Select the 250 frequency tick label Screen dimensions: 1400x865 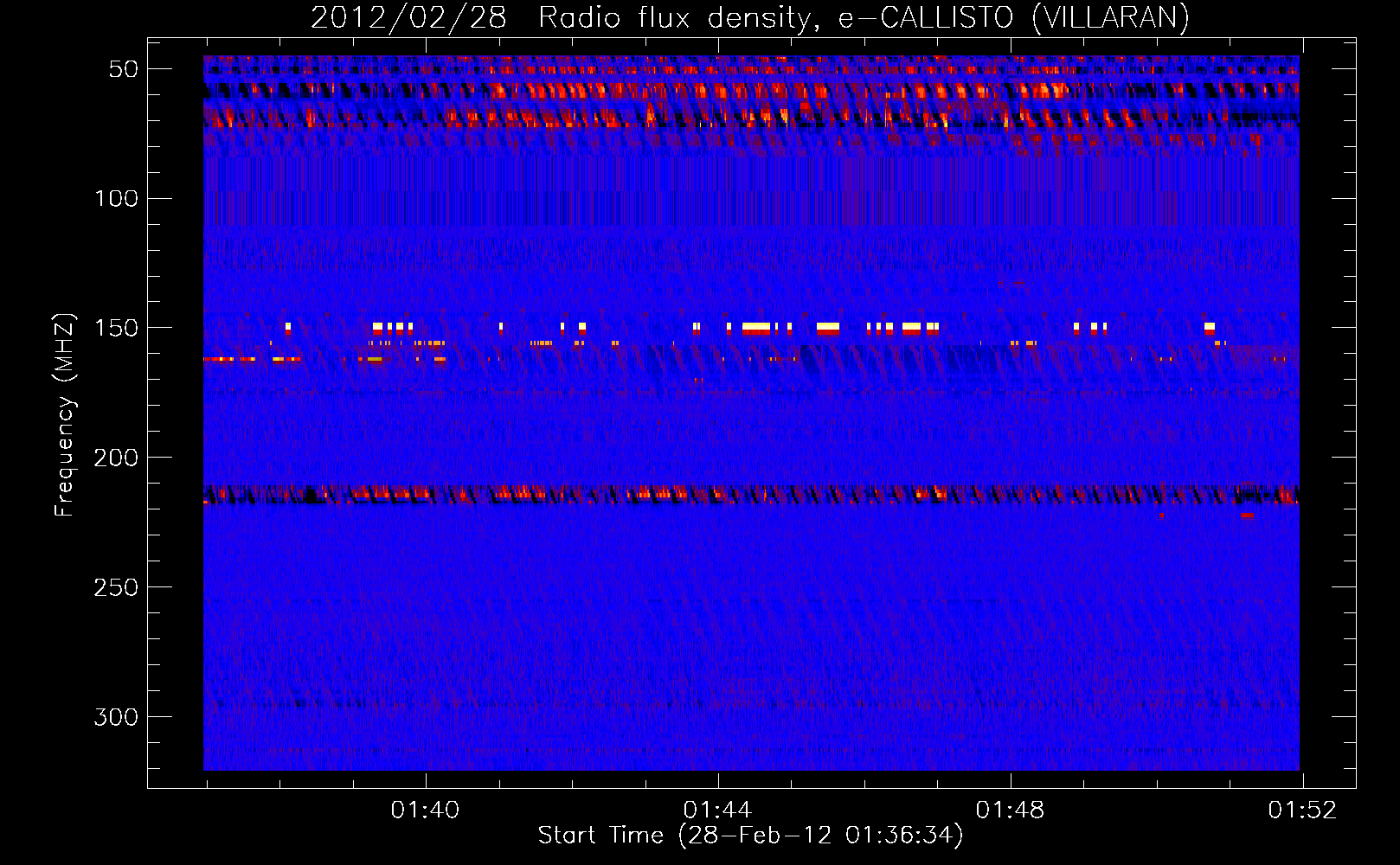tap(116, 587)
